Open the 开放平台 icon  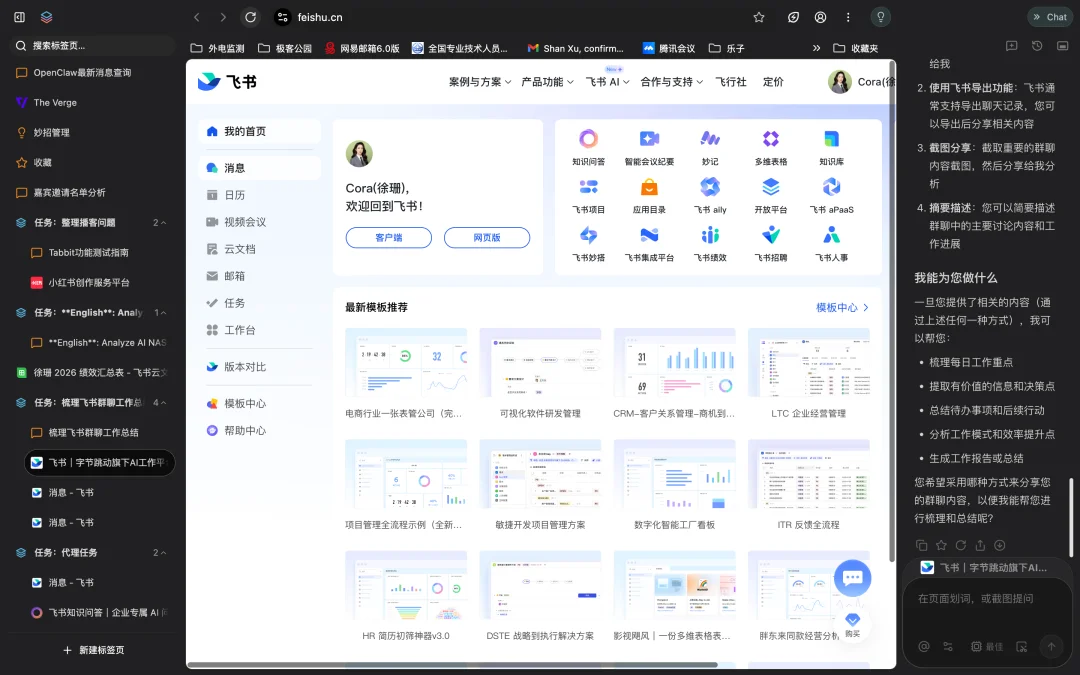pos(771,188)
